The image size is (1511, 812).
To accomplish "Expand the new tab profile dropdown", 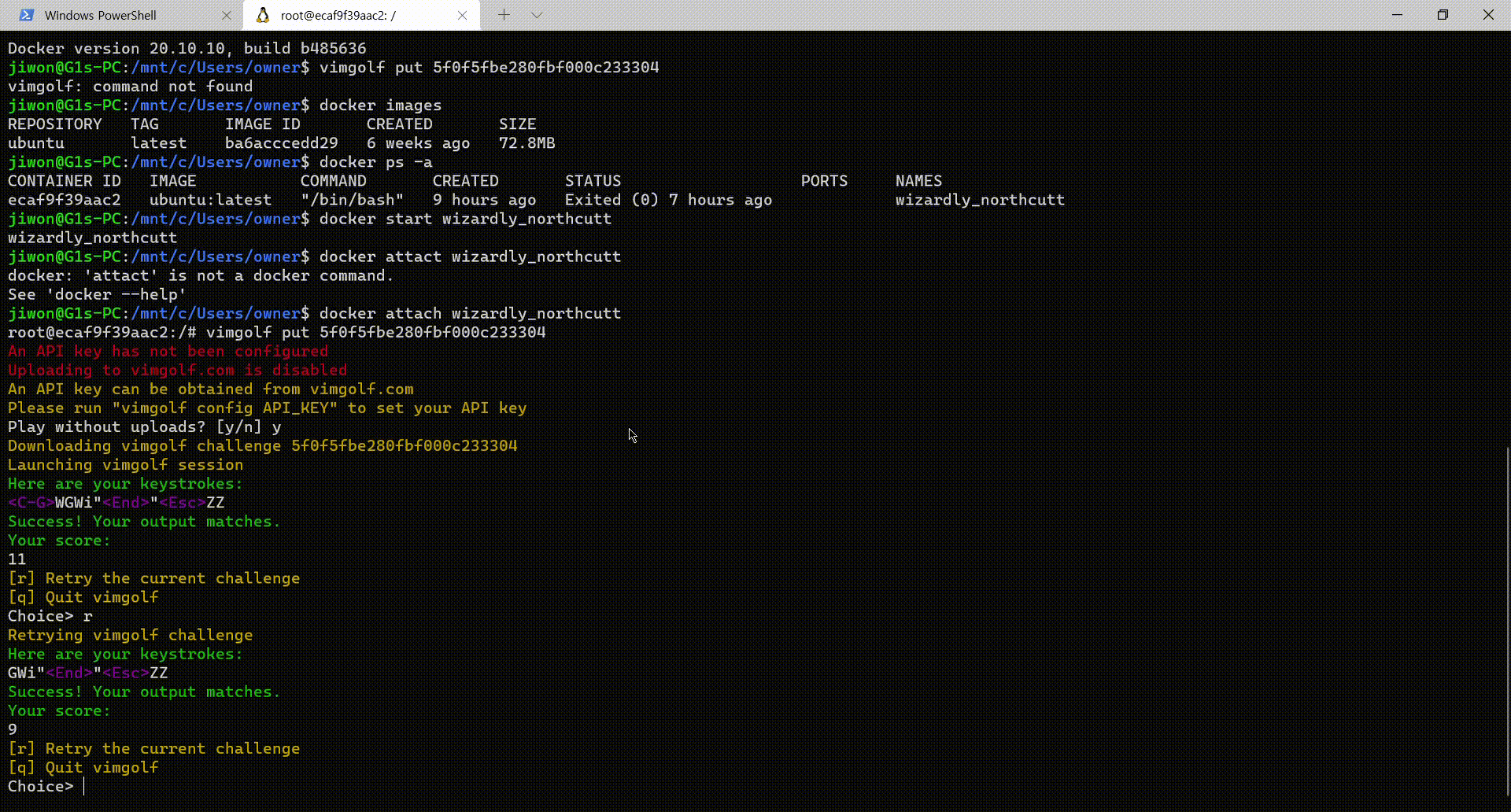I will click(x=537, y=15).
